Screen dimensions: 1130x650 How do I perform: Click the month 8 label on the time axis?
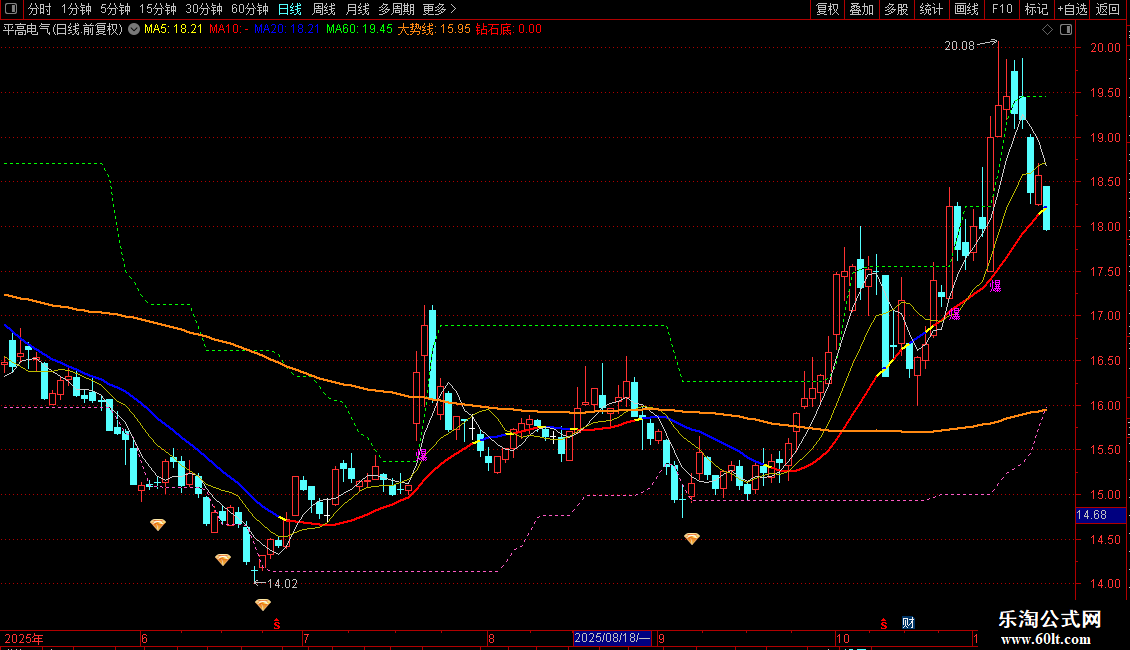(491, 638)
